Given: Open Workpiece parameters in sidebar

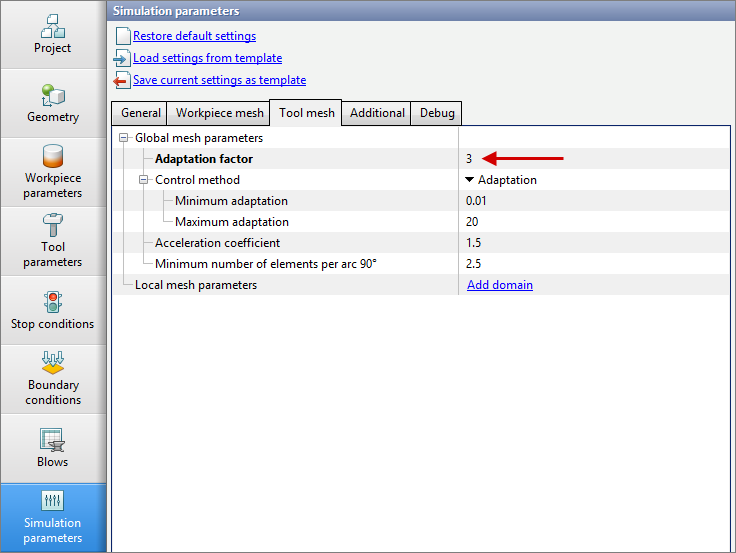Looking at the screenshot, I should [x=53, y=158].
